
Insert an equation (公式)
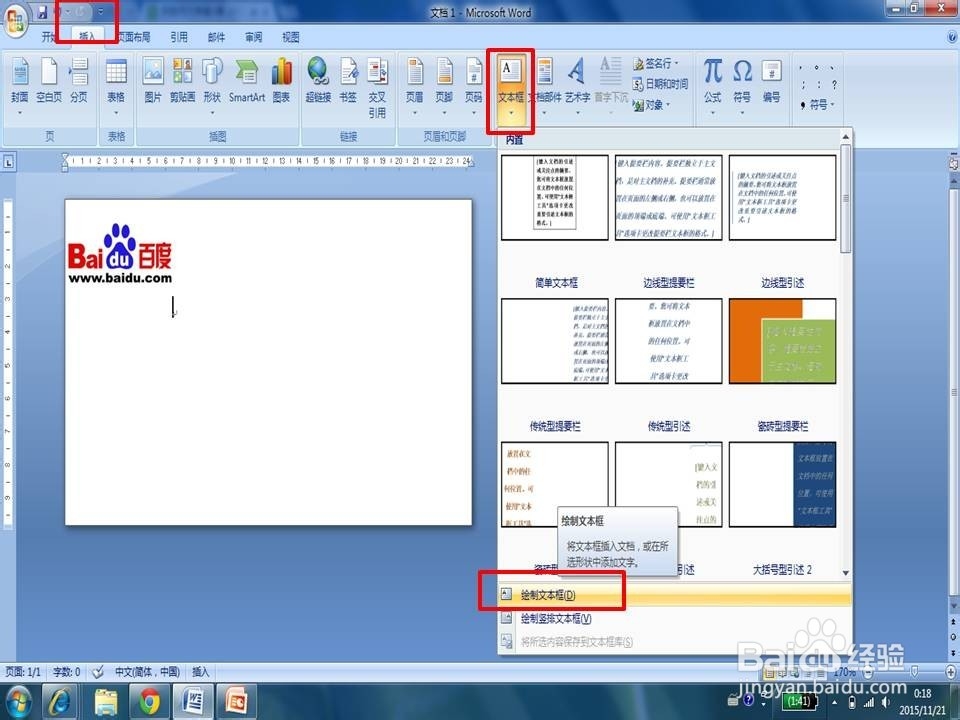click(x=712, y=86)
